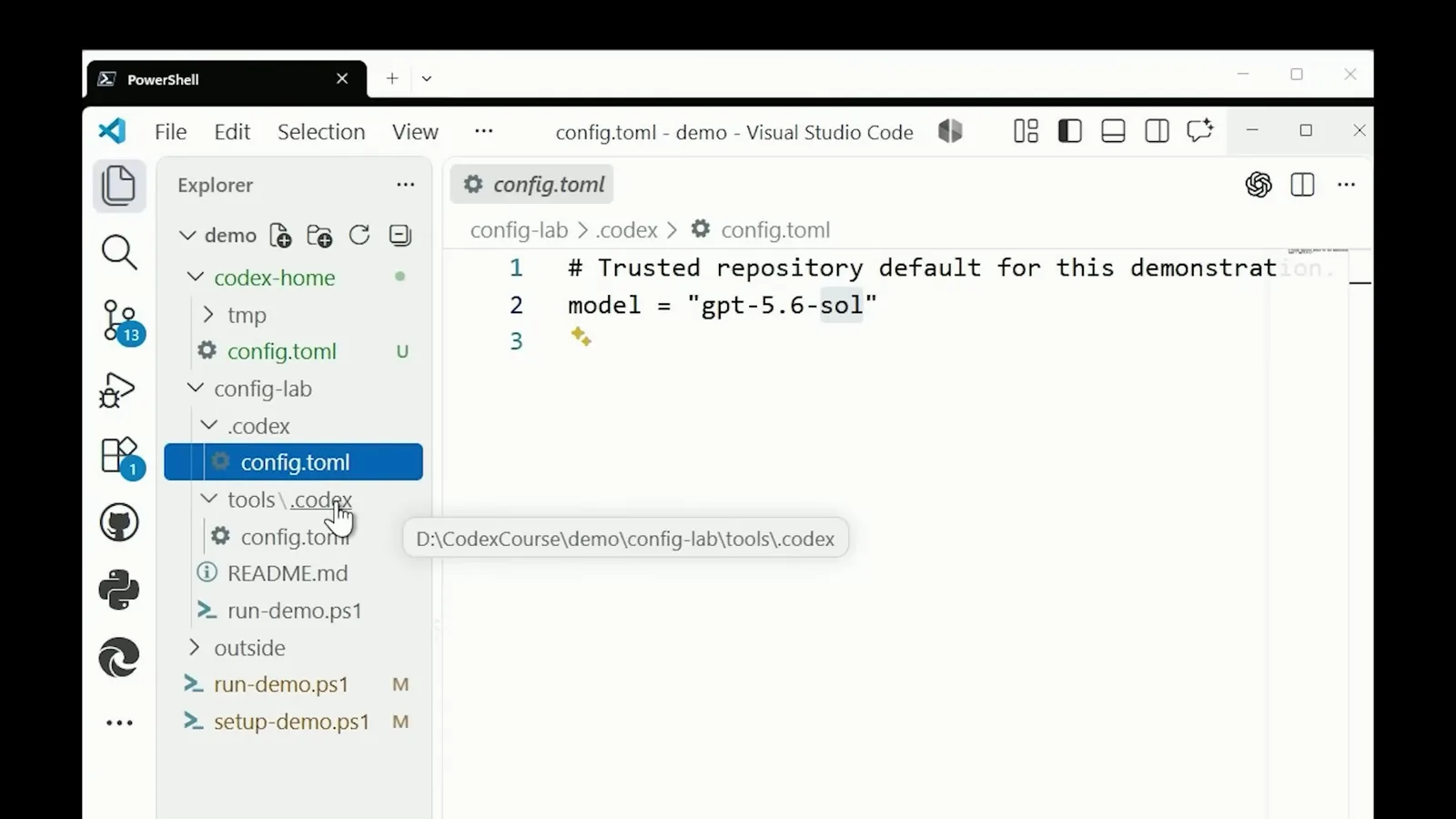Open the Edge tools view in activity bar
1456x819 pixels.
pyautogui.click(x=119, y=657)
